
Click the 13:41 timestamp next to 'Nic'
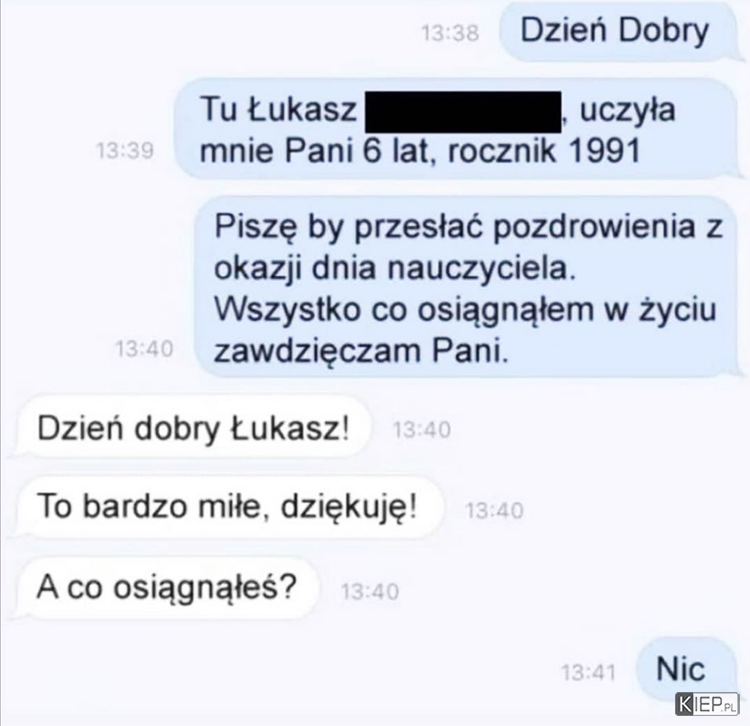click(589, 672)
